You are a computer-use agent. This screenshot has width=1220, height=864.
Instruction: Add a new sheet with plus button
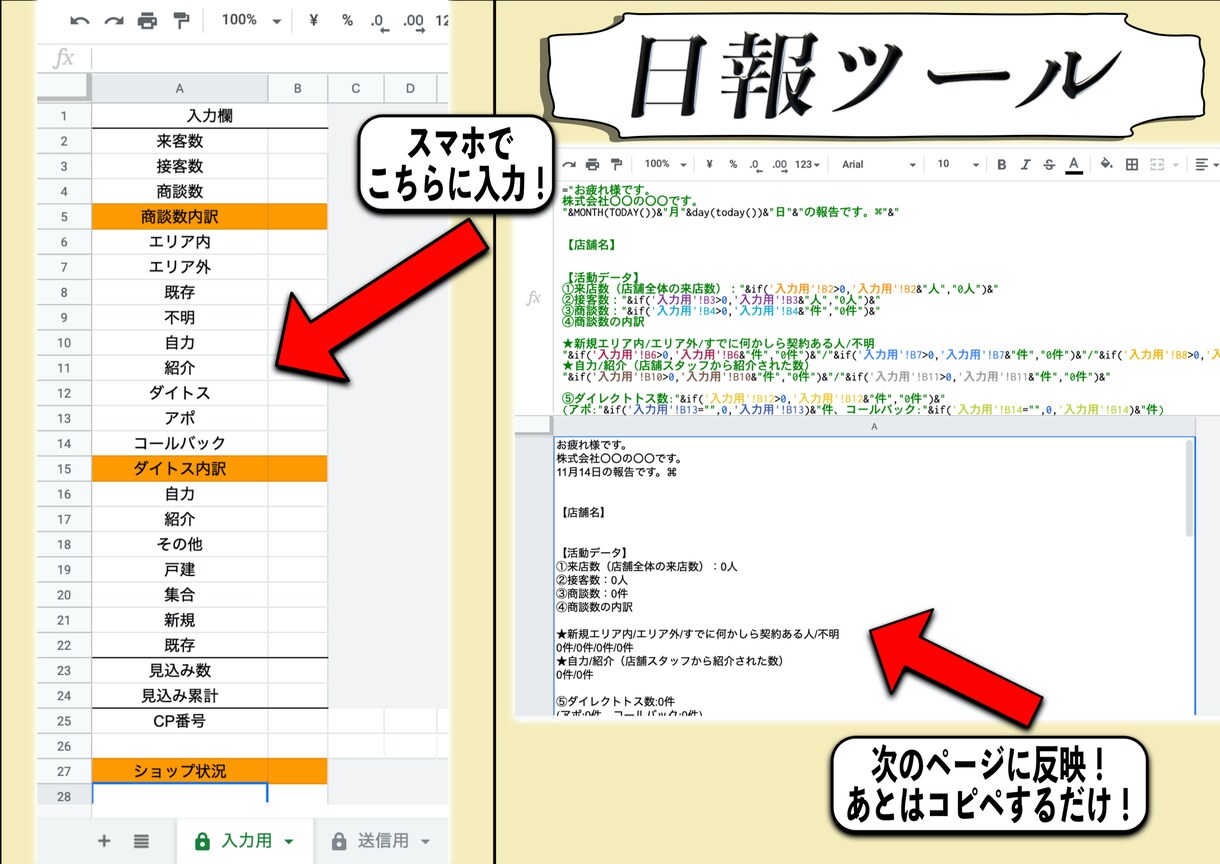104,841
